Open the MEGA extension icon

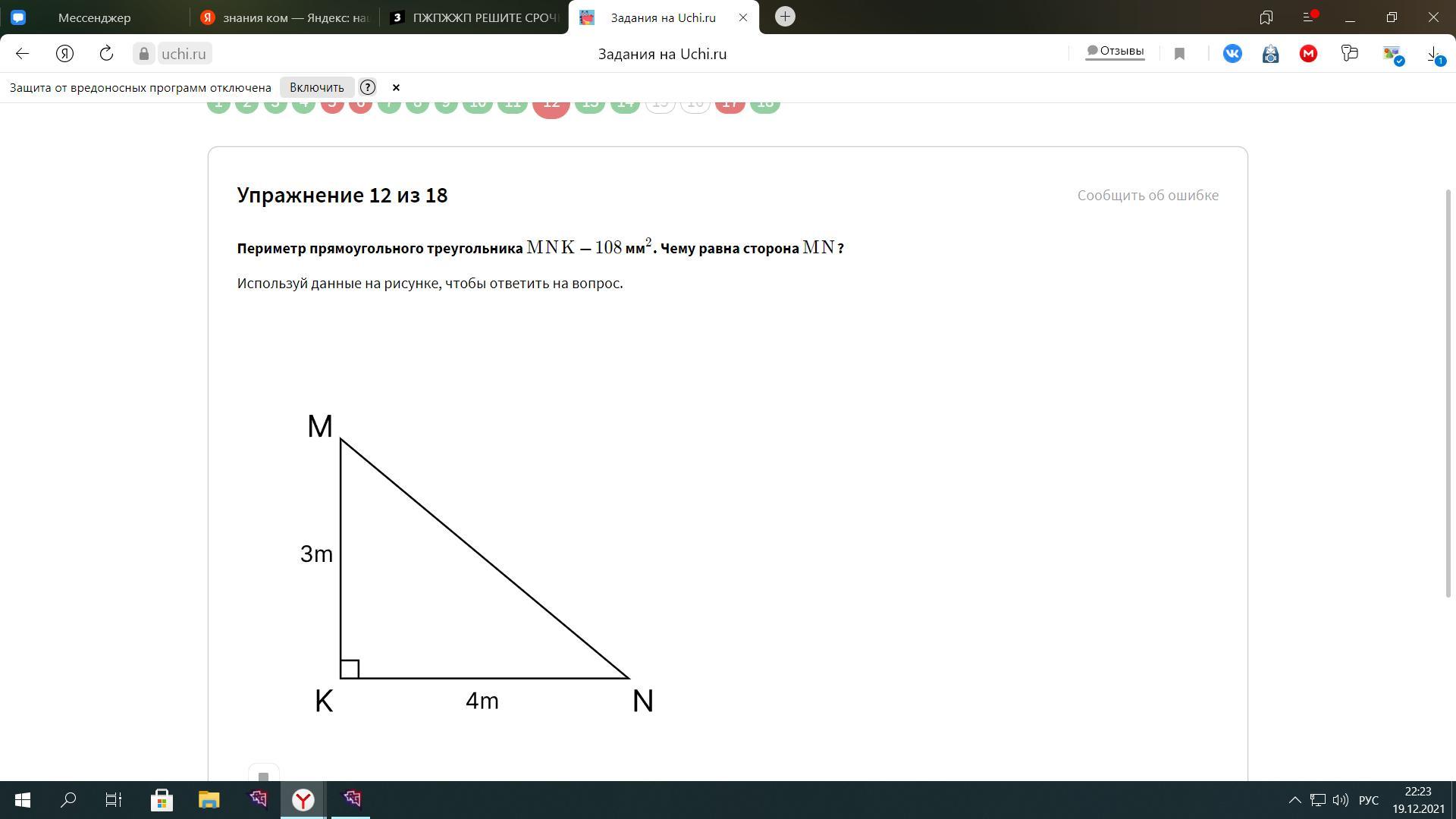(x=1308, y=54)
